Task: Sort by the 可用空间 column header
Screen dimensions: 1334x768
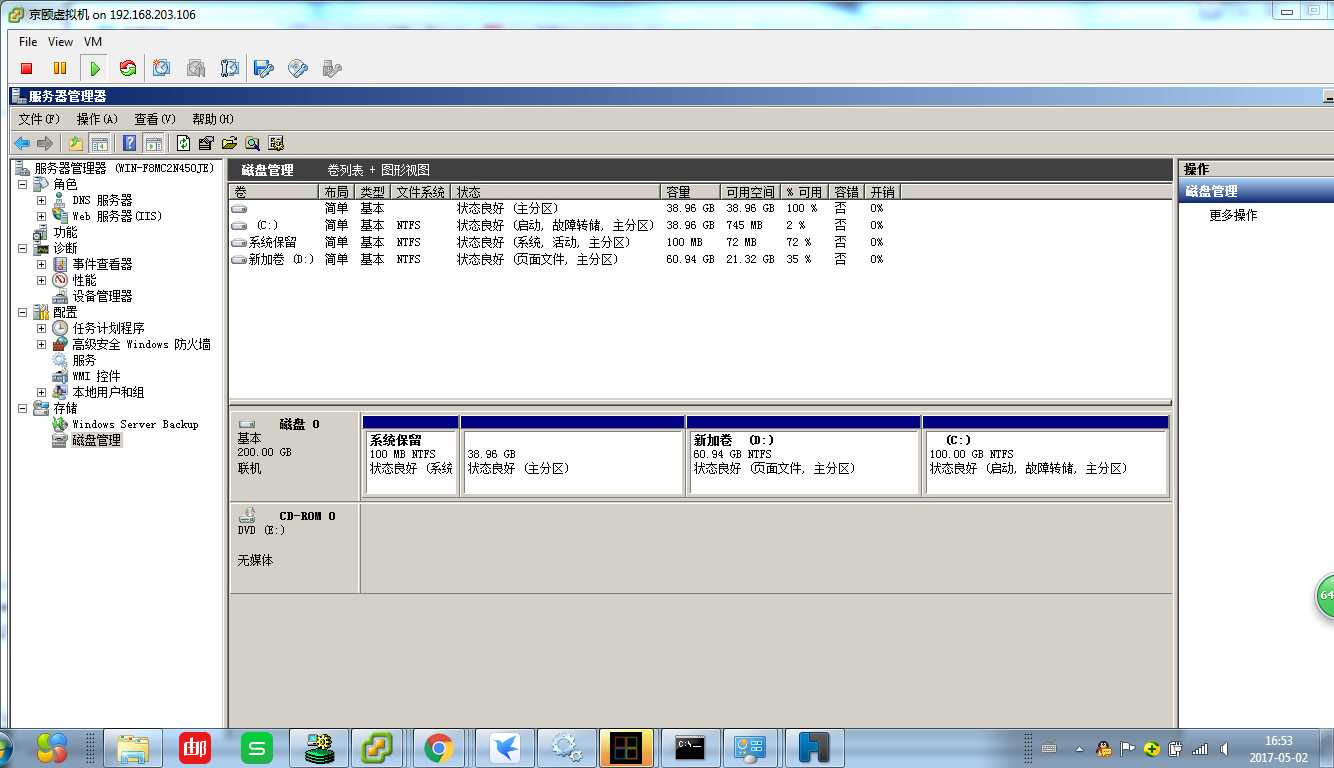Action: pyautogui.click(x=750, y=191)
